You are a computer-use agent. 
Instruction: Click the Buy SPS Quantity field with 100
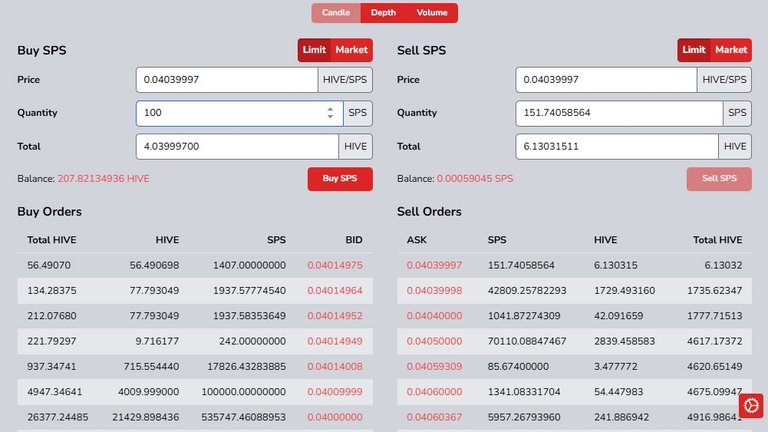point(240,113)
